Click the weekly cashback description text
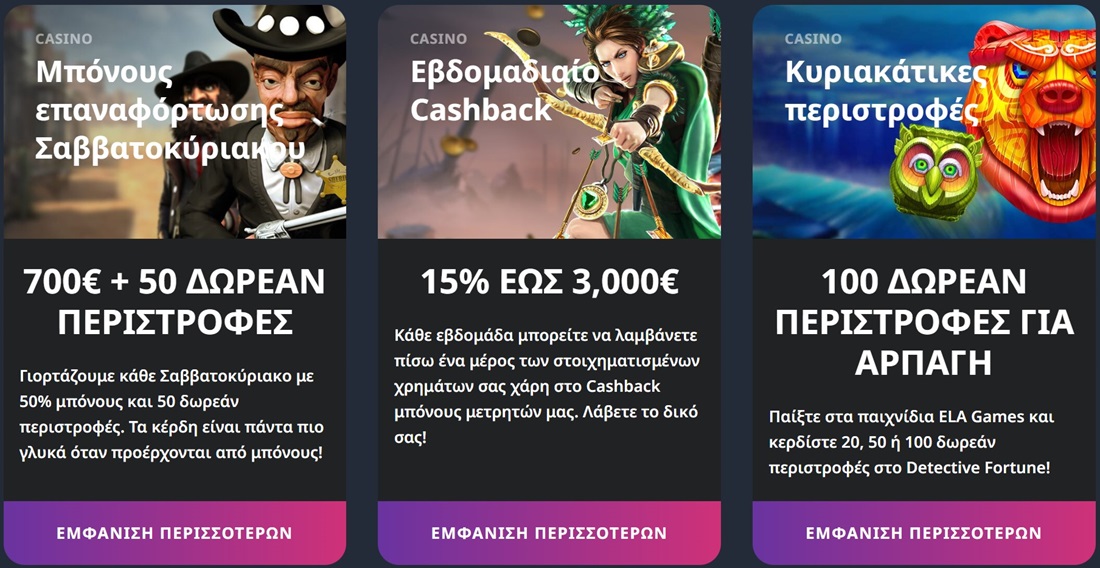 (547, 386)
